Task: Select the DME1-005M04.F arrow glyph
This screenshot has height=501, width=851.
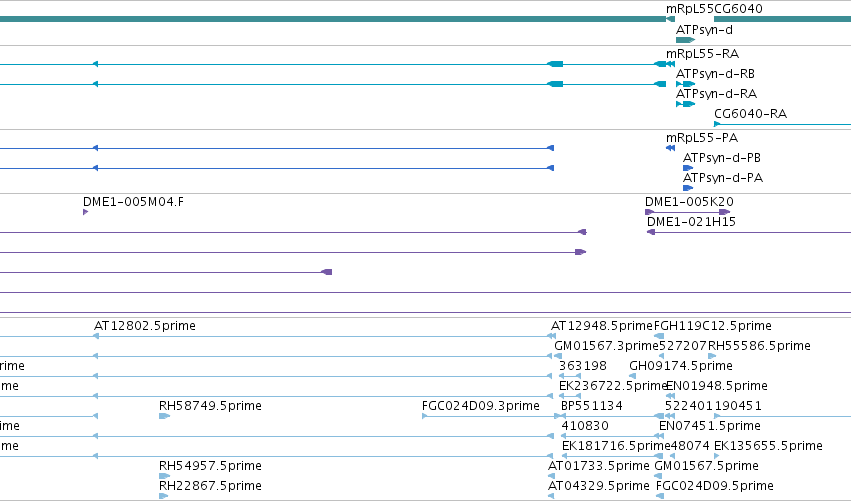Action: point(85,212)
